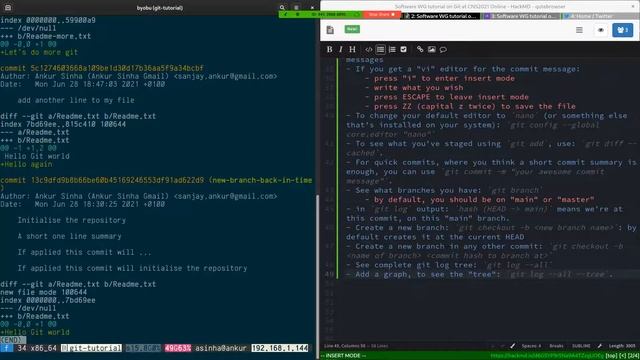
Task: Click line 'press ESCAPE to leave insert mode'
Action: 447,97
